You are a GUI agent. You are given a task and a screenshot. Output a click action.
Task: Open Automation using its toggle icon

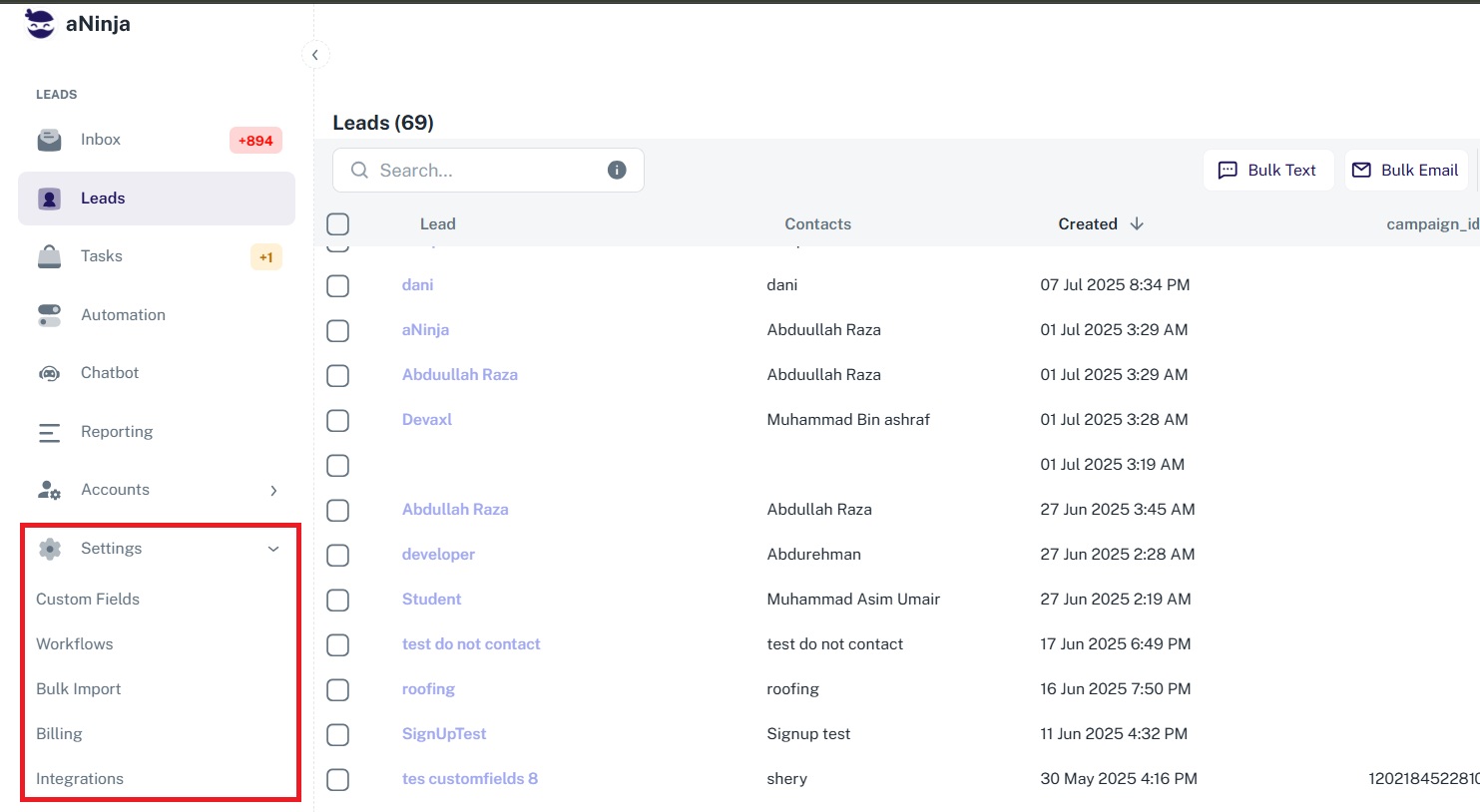click(x=49, y=315)
